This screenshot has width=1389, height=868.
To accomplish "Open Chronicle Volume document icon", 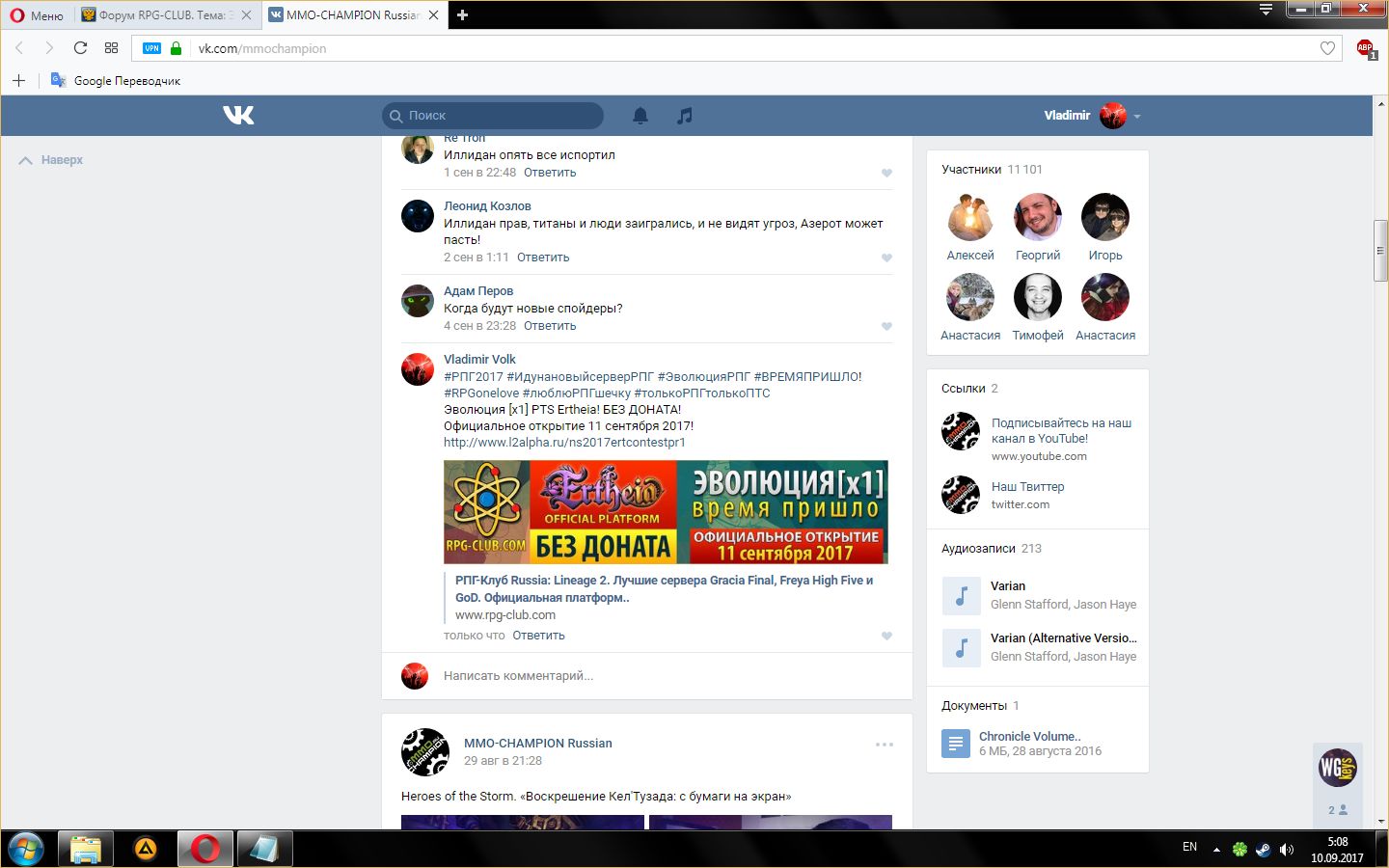I will tap(956, 744).
